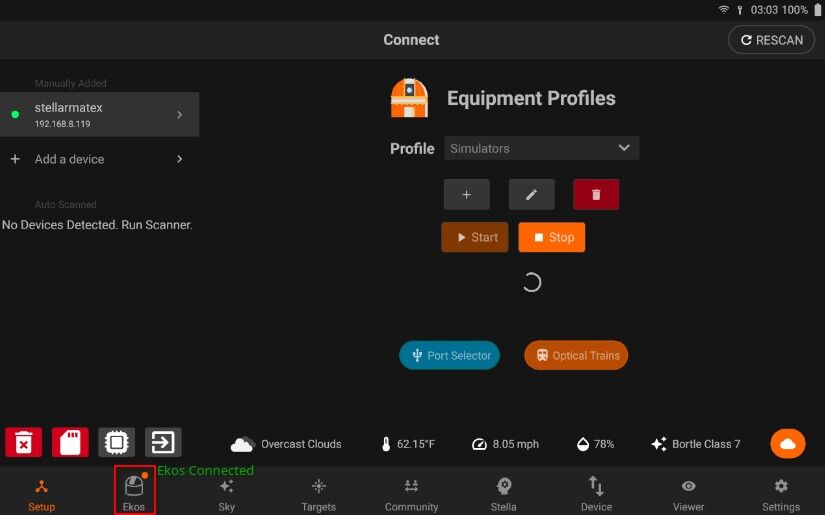The width and height of the screenshot is (825, 515).
Task: Click the 'Equipment Profiles' heading
Action: point(531,98)
